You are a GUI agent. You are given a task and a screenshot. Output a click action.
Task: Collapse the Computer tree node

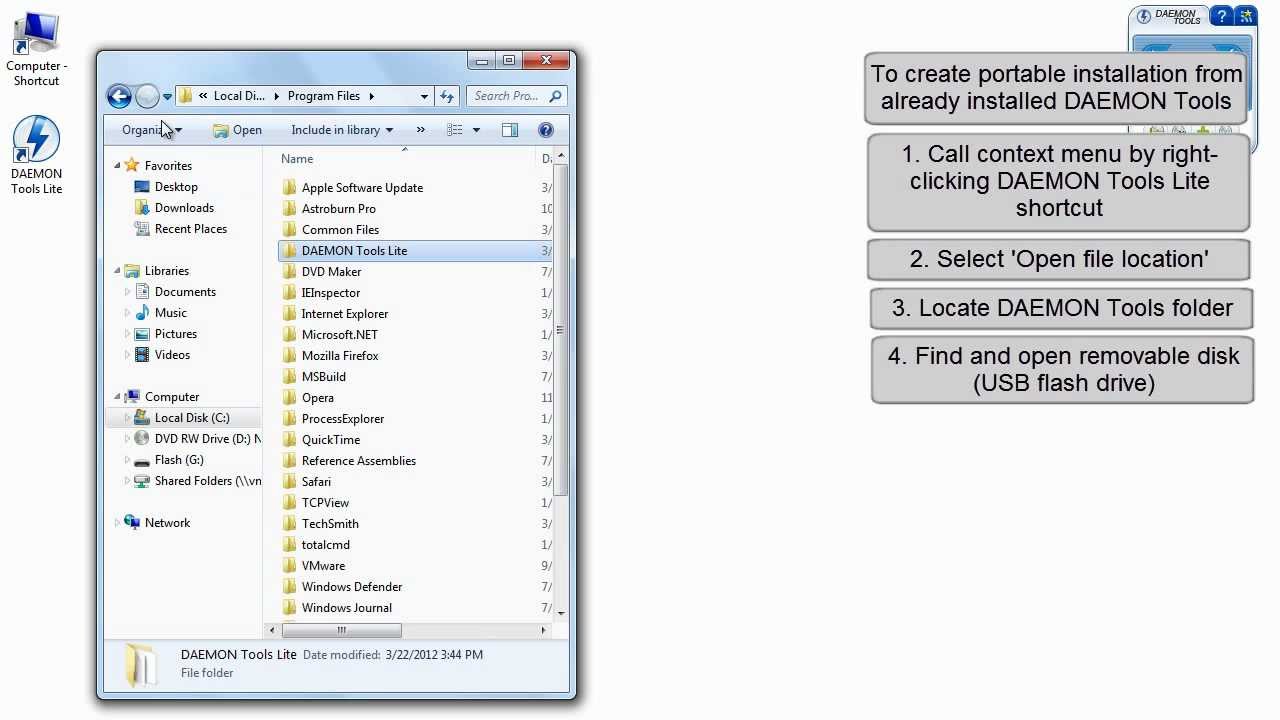coord(117,397)
